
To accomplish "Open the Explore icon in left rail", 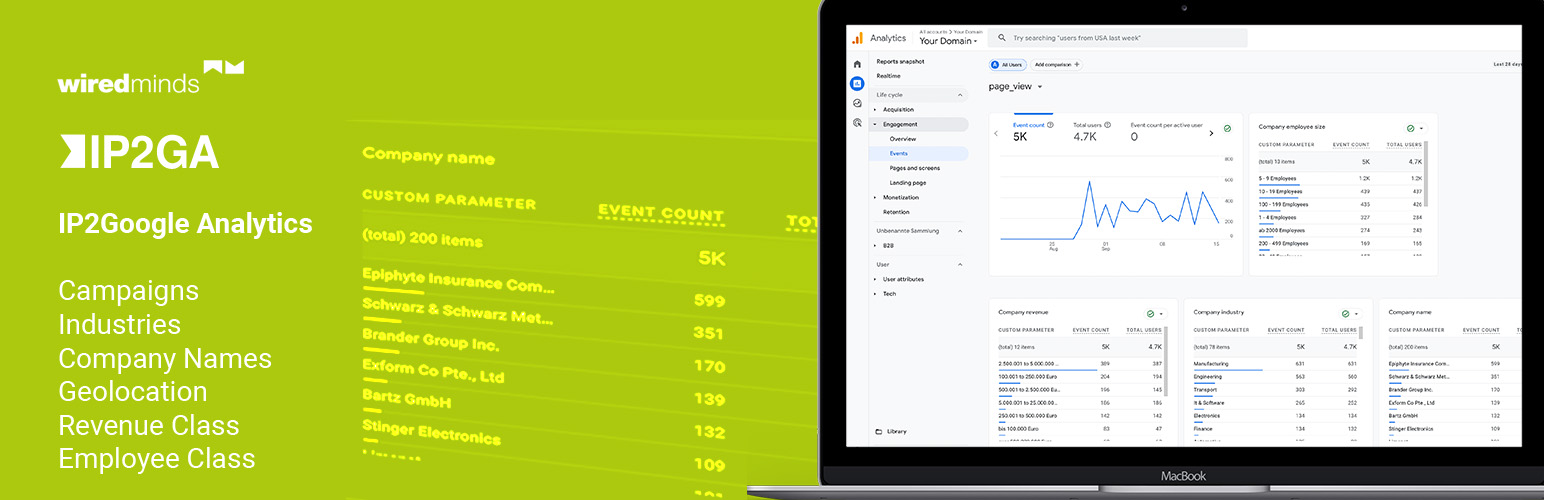I will (x=857, y=103).
